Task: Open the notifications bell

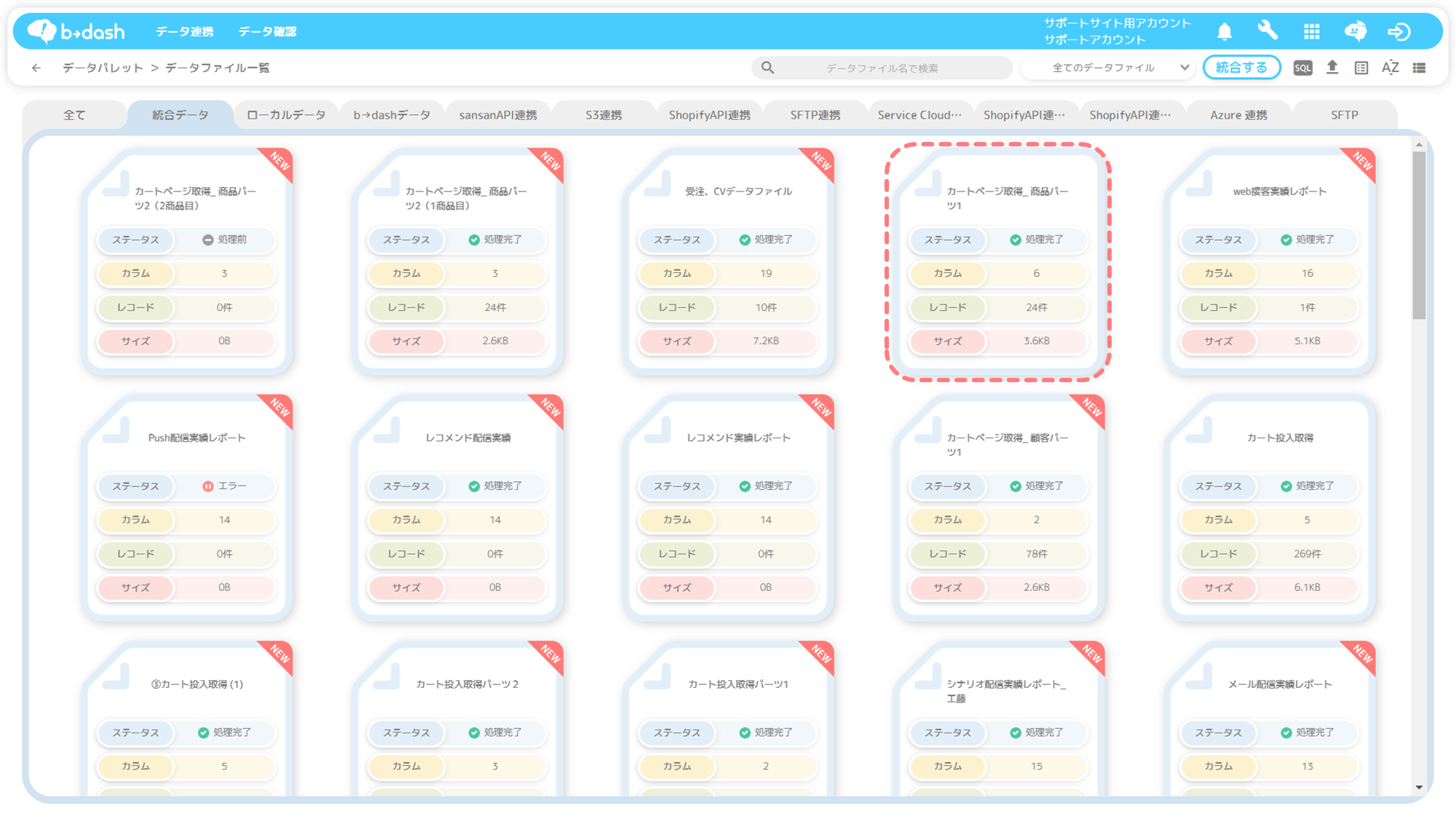Action: [x=1224, y=31]
